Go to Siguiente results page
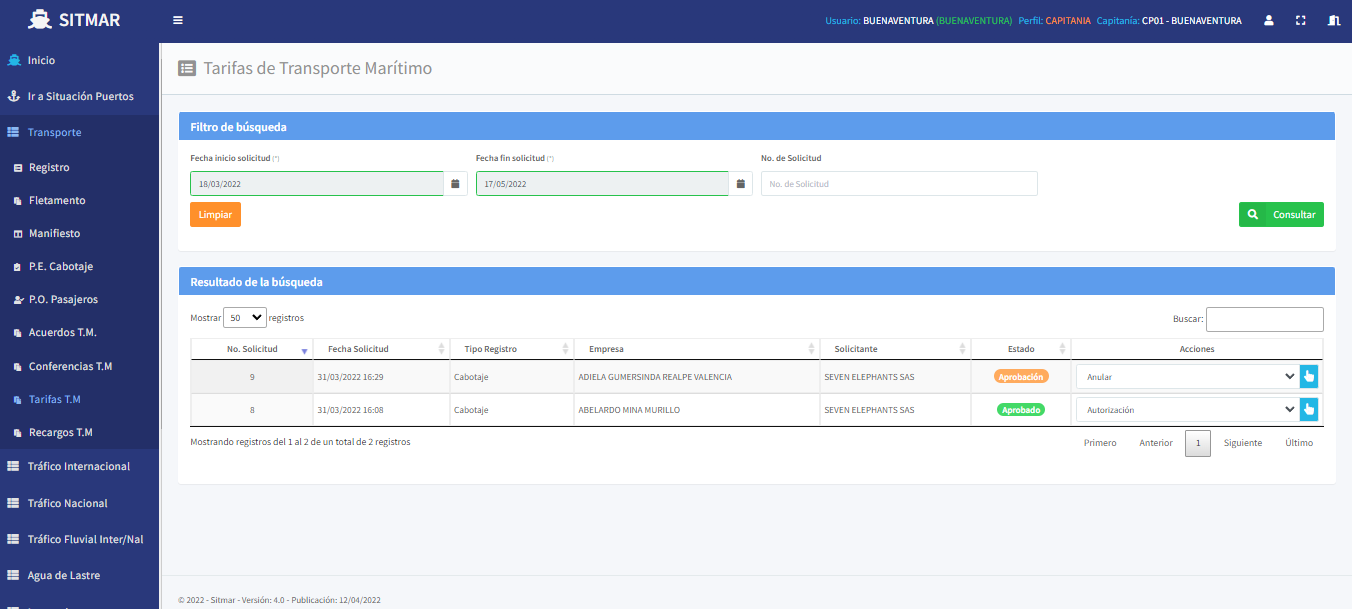1352x609 pixels. [1242, 443]
